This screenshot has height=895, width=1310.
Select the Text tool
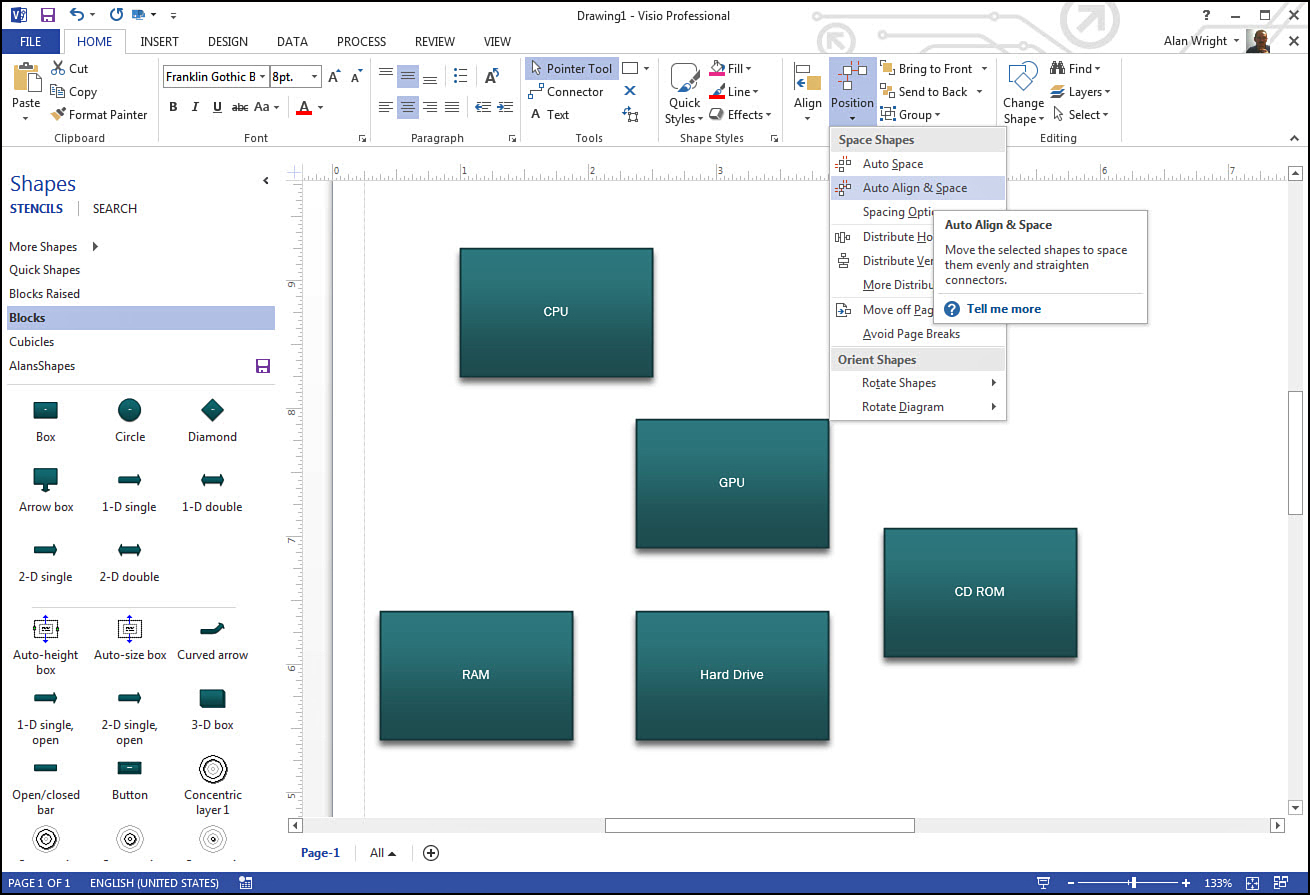coord(549,114)
